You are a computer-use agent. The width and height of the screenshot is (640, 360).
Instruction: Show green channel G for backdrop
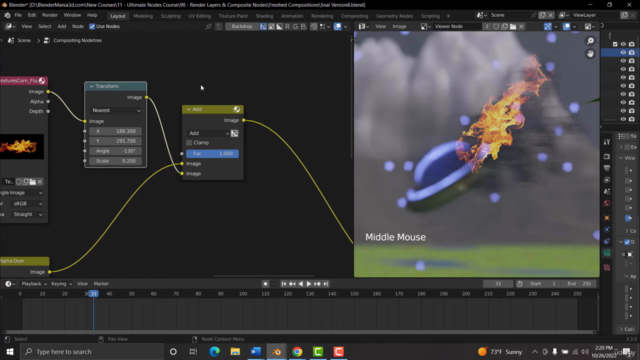pyautogui.click(x=295, y=27)
